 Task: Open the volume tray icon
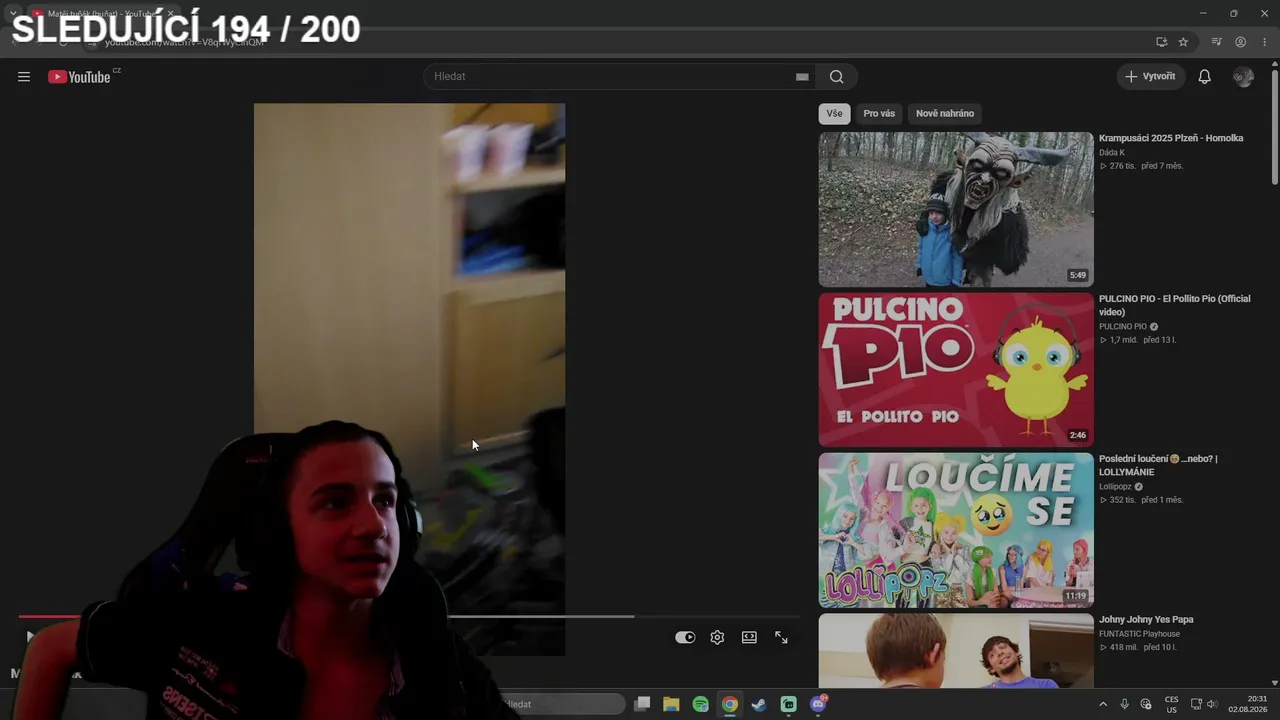[x=1213, y=704]
